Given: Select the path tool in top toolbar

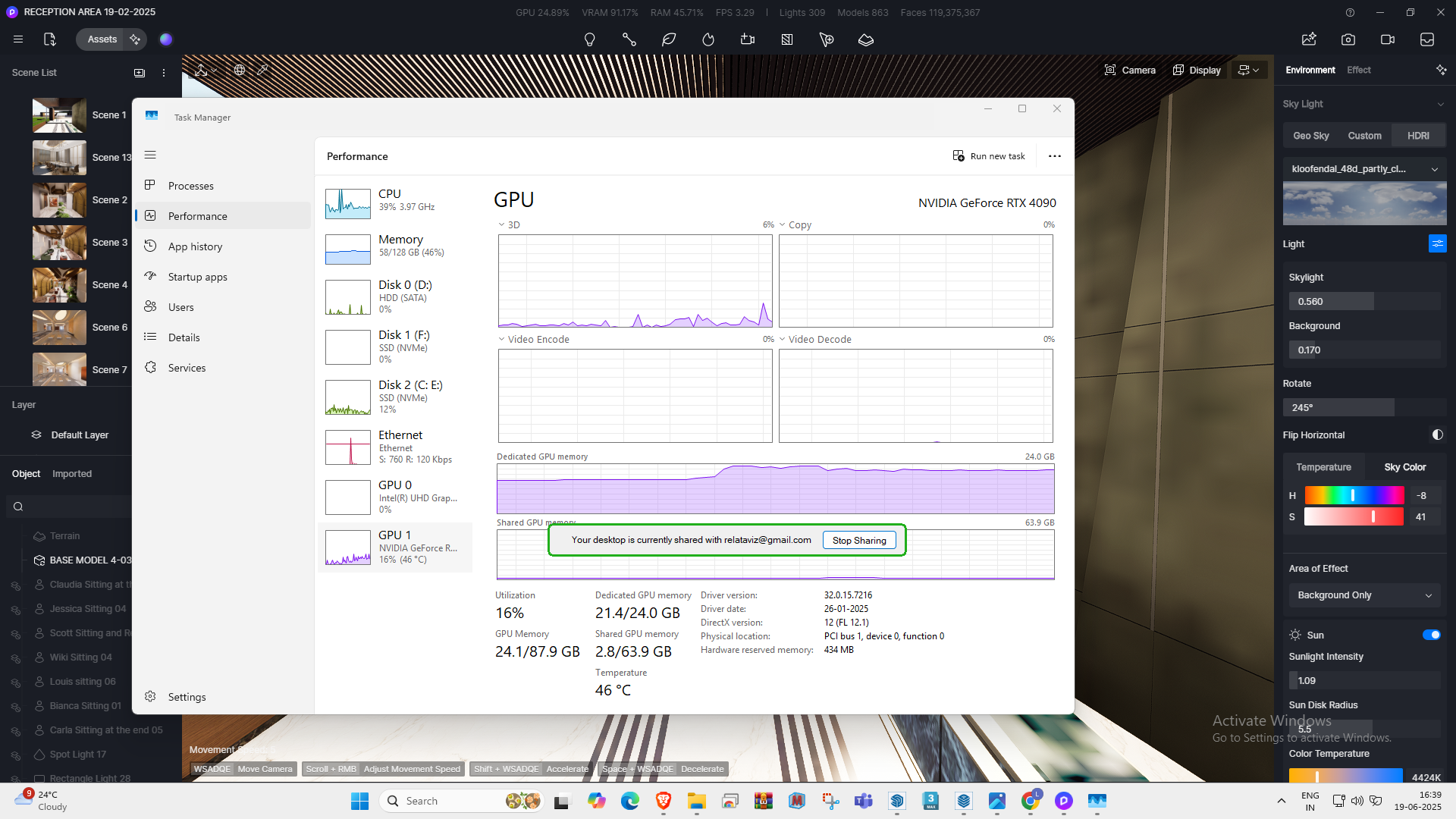Looking at the screenshot, I should pos(629,39).
